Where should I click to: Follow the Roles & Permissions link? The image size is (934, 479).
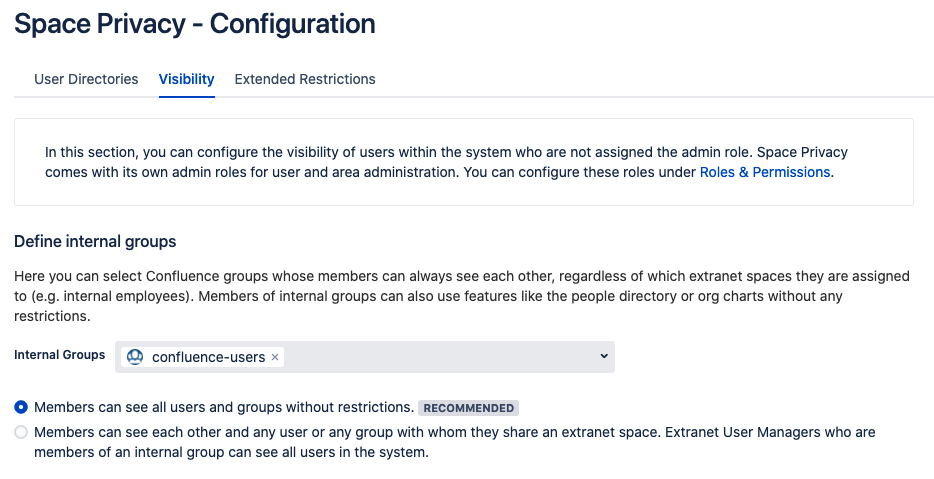(765, 172)
